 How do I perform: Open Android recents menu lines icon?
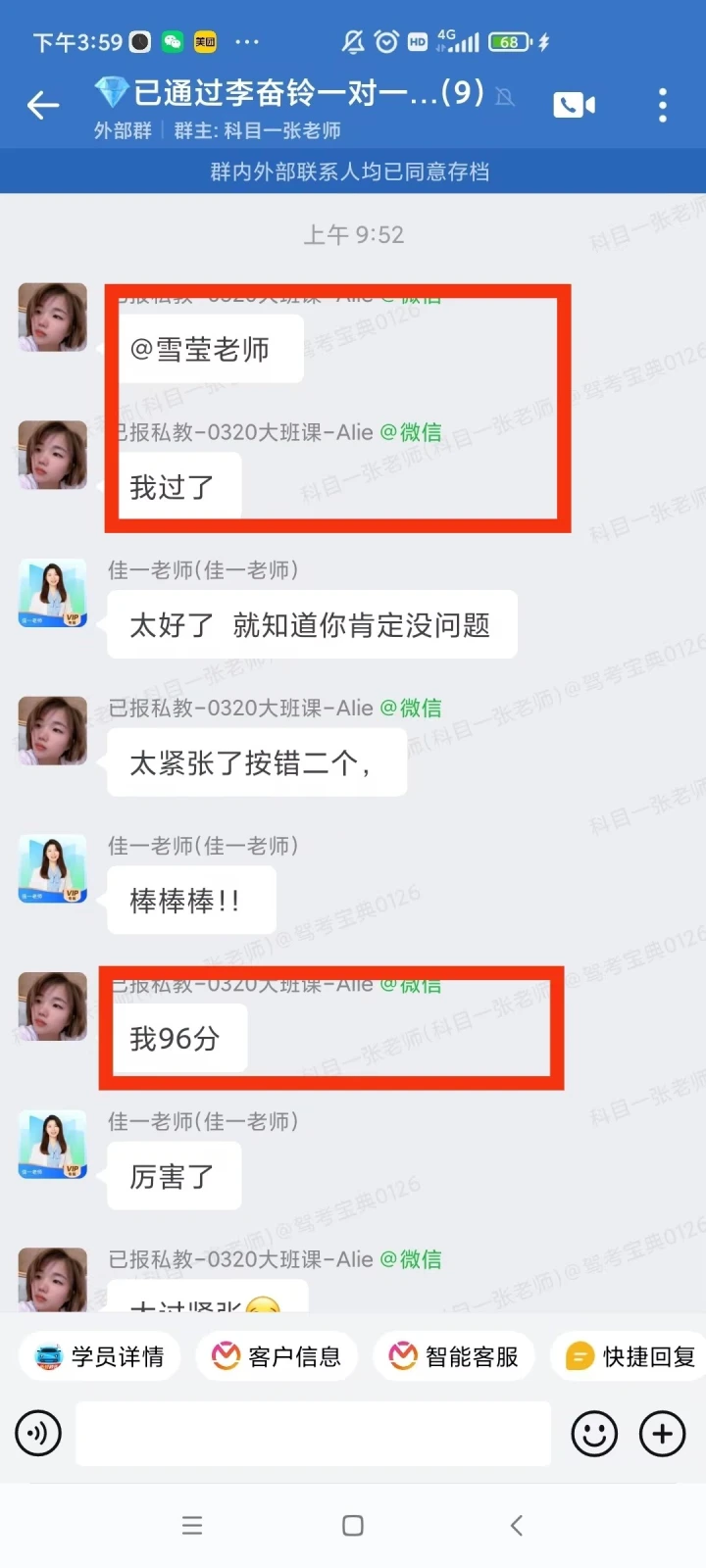pos(192,1525)
